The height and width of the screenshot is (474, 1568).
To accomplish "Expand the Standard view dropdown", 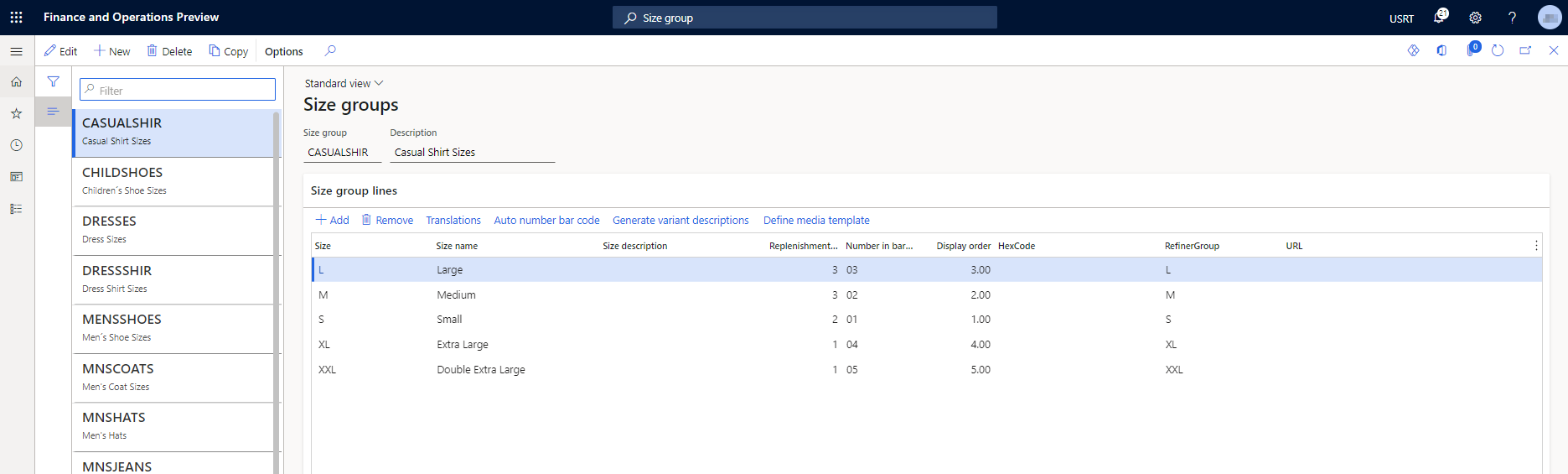I will click(344, 83).
